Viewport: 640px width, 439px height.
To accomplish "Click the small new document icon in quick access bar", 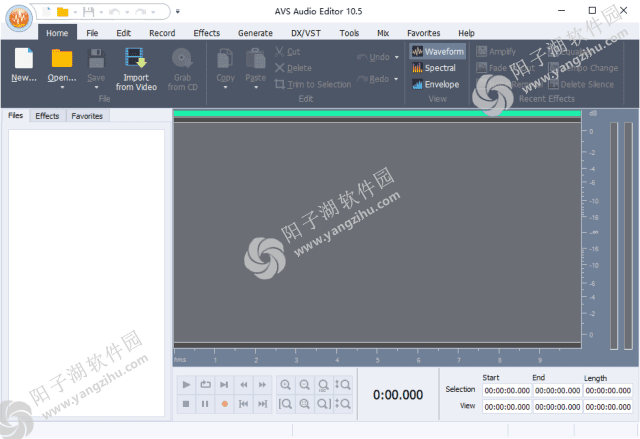I will 47,12.
